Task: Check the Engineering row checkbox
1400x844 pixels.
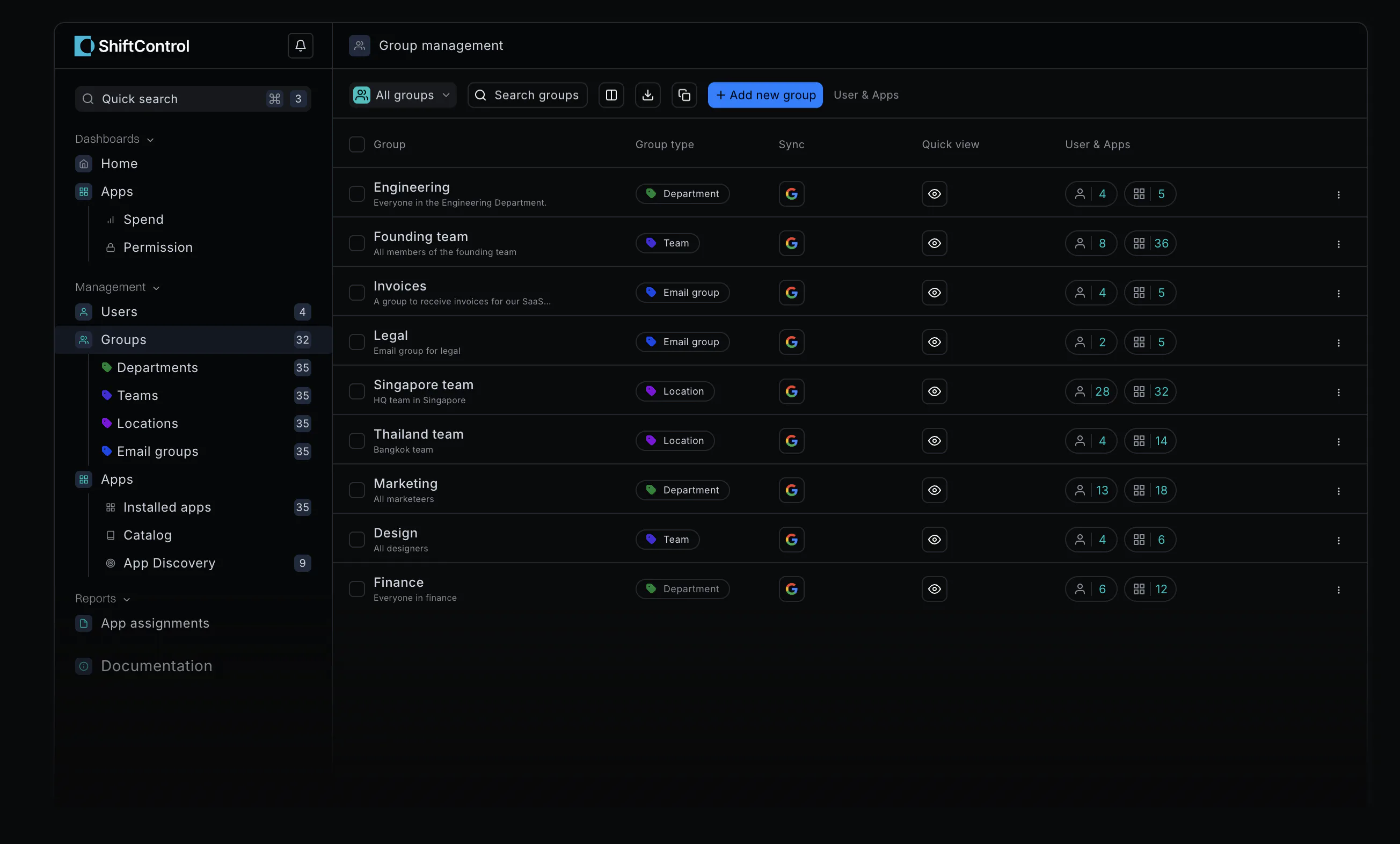Action: click(x=357, y=194)
